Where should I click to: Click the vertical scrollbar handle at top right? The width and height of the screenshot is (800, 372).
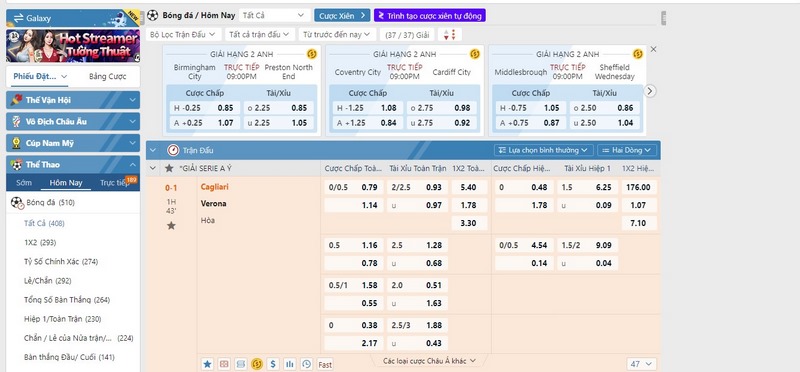[663, 18]
